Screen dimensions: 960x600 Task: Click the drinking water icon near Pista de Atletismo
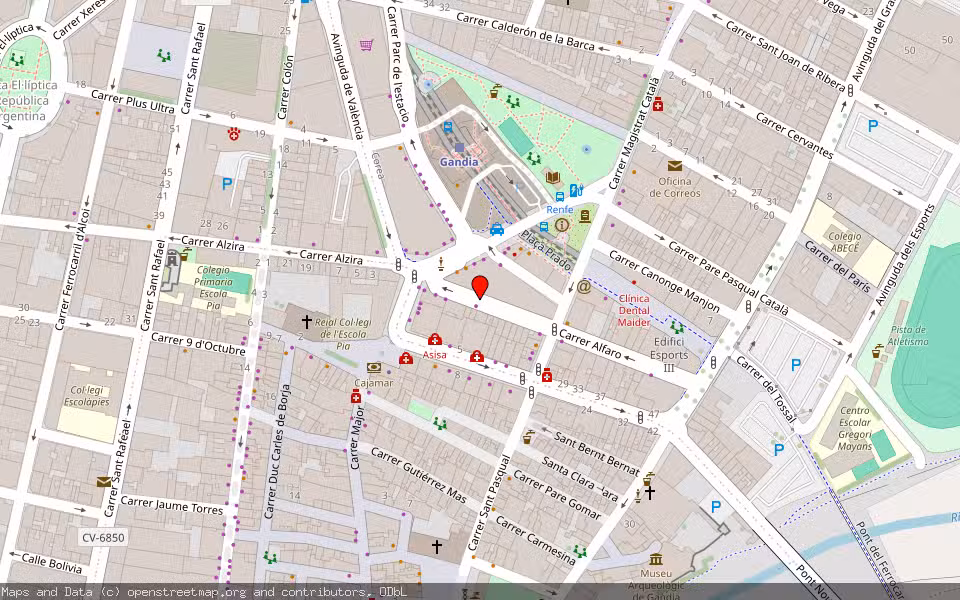[x=877, y=351]
